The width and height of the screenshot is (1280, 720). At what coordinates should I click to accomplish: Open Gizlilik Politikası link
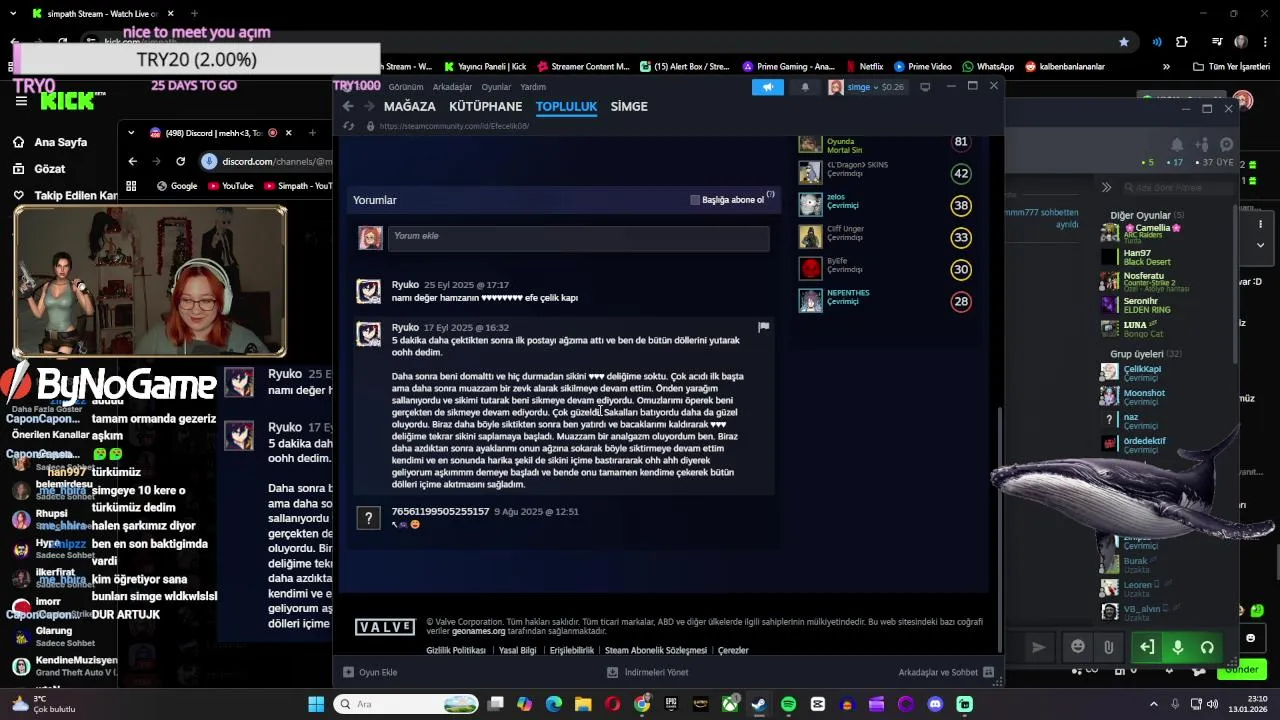(456, 650)
